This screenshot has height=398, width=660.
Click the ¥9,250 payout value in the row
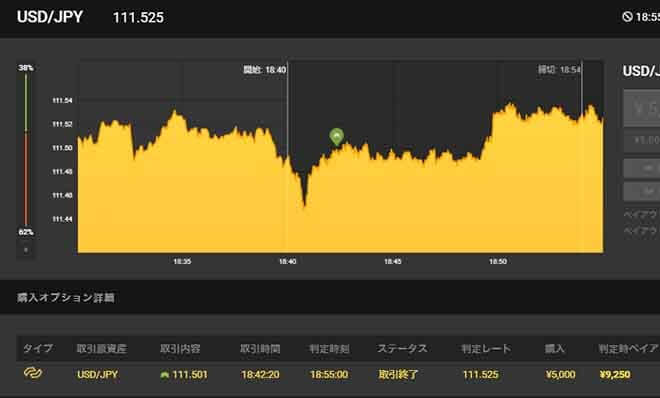pos(615,374)
